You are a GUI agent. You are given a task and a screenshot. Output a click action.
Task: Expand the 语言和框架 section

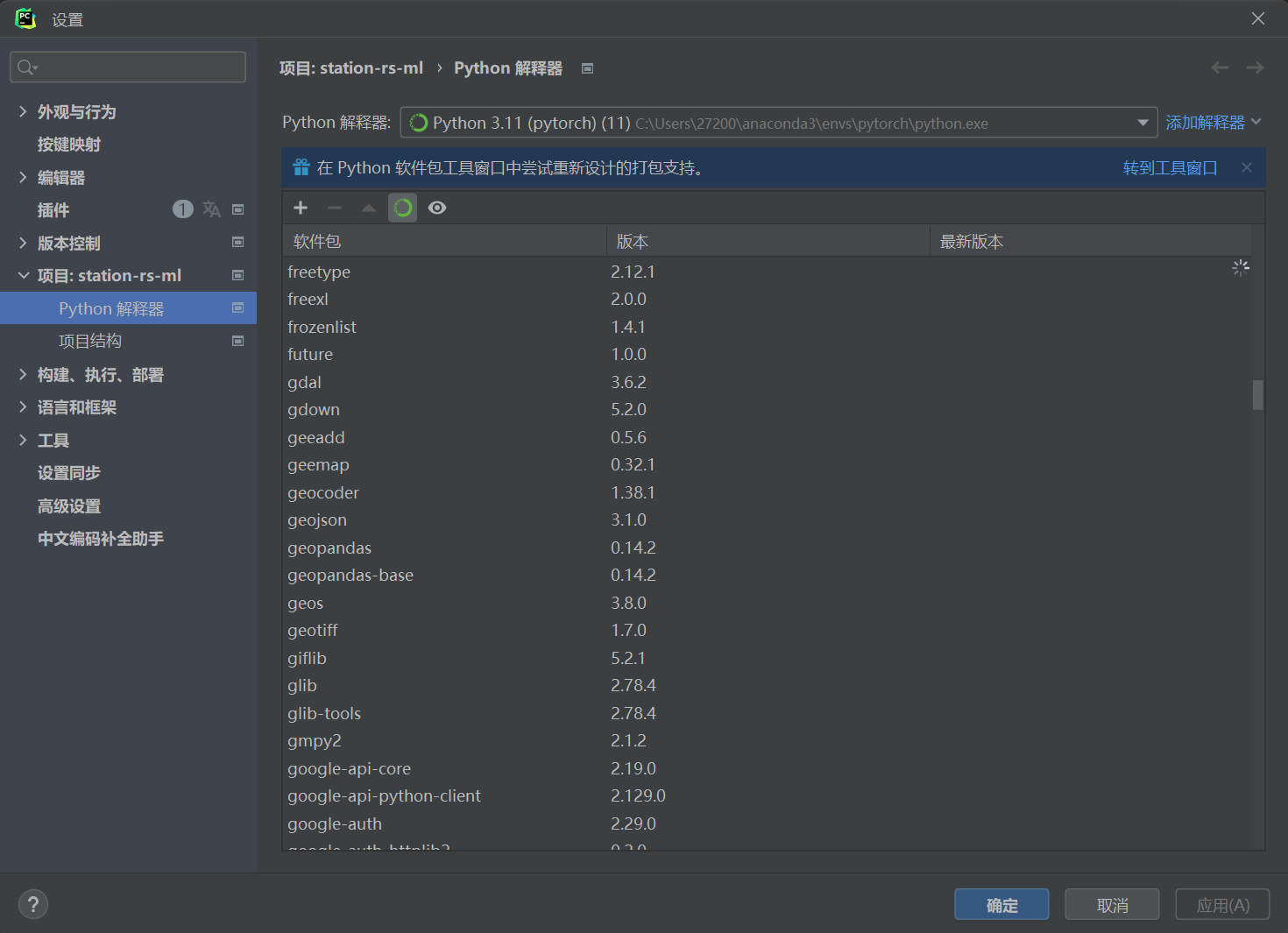[x=23, y=406]
